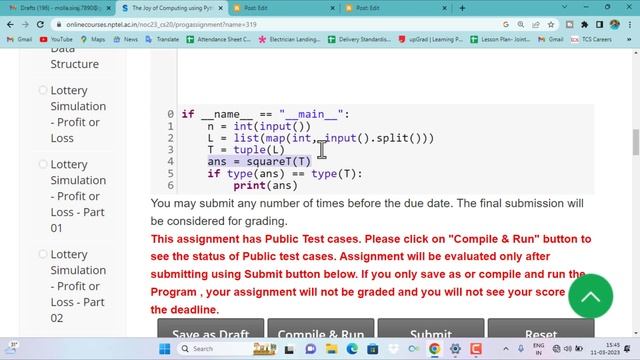The image size is (640, 360).
Task: Reload the current page
Action: tap(40, 24)
